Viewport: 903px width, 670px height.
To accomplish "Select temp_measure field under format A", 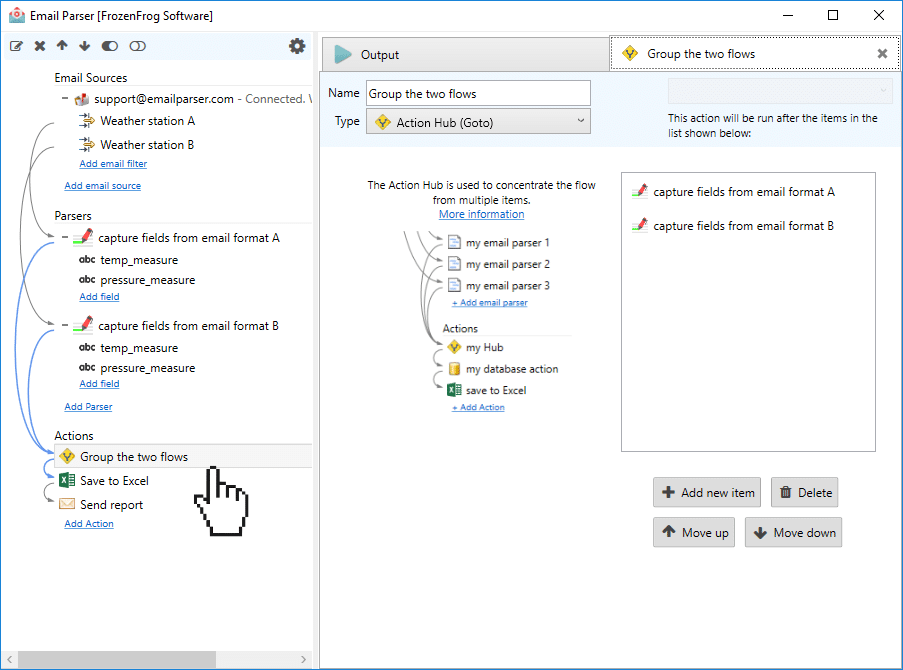I will tap(139, 260).
